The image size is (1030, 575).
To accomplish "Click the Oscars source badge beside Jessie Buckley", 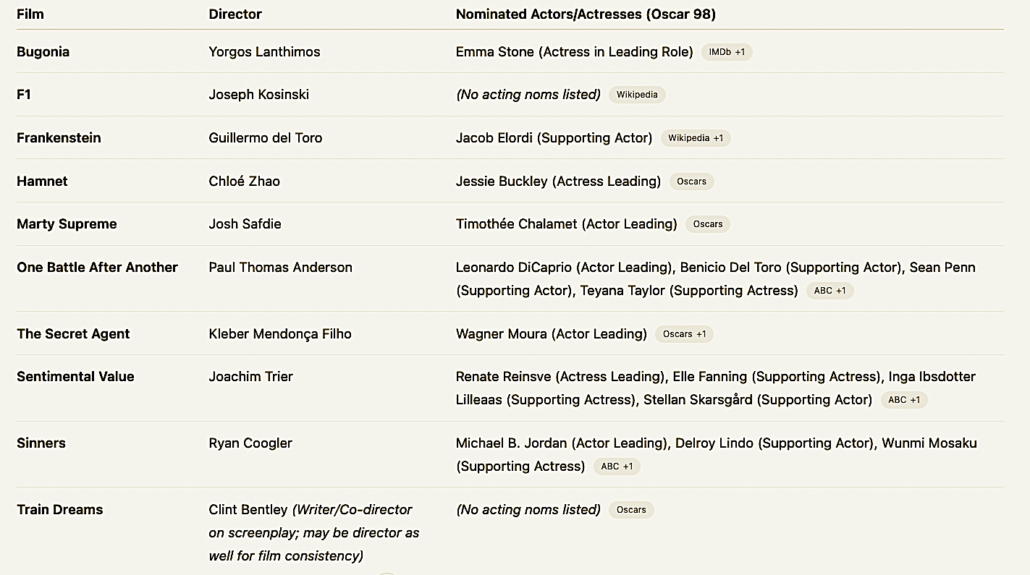I will 691,181.
